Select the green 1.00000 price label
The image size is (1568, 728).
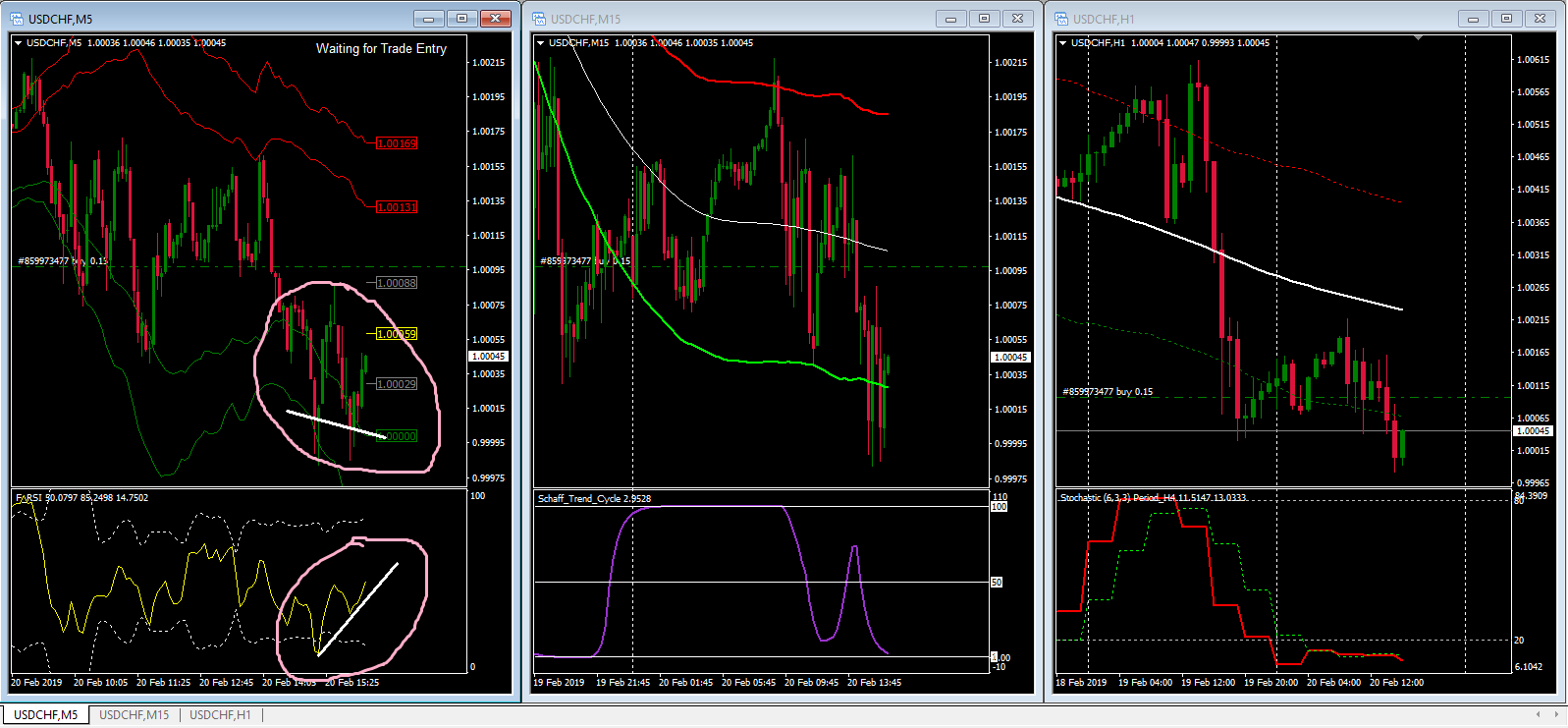397,436
